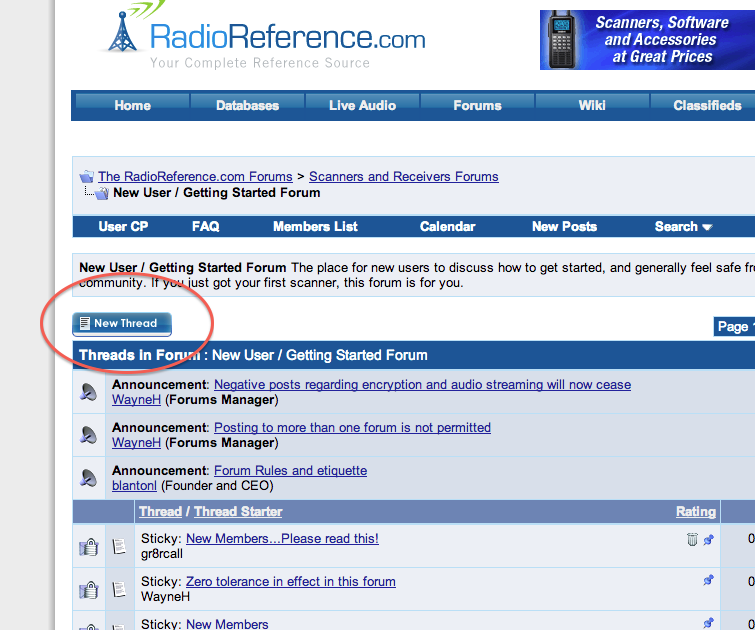The height and width of the screenshot is (630, 755).
Task: Start a New Thread
Action: point(122,324)
